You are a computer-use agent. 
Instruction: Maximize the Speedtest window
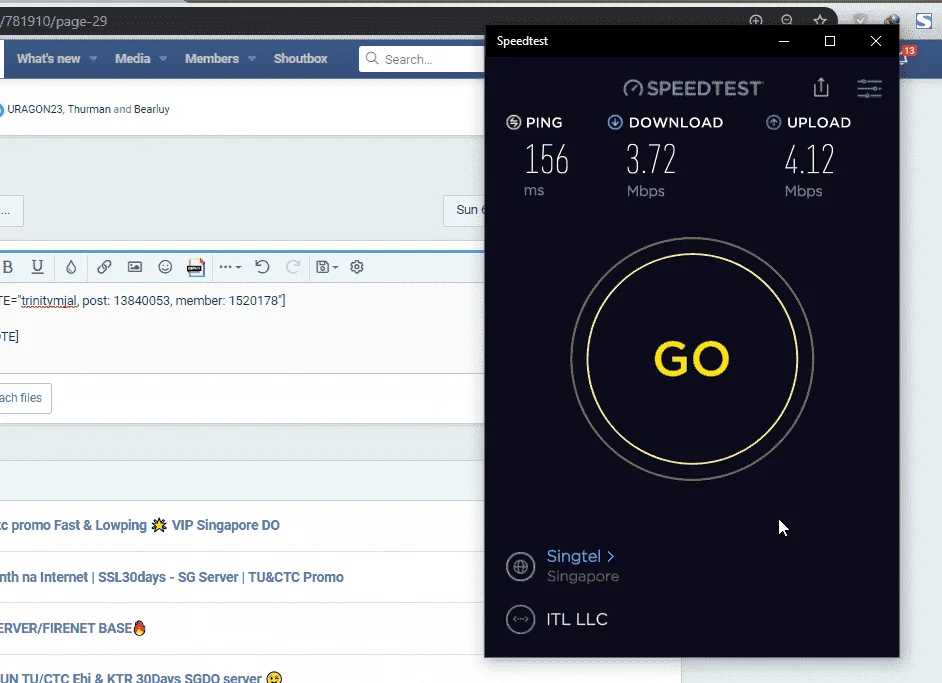tap(830, 41)
